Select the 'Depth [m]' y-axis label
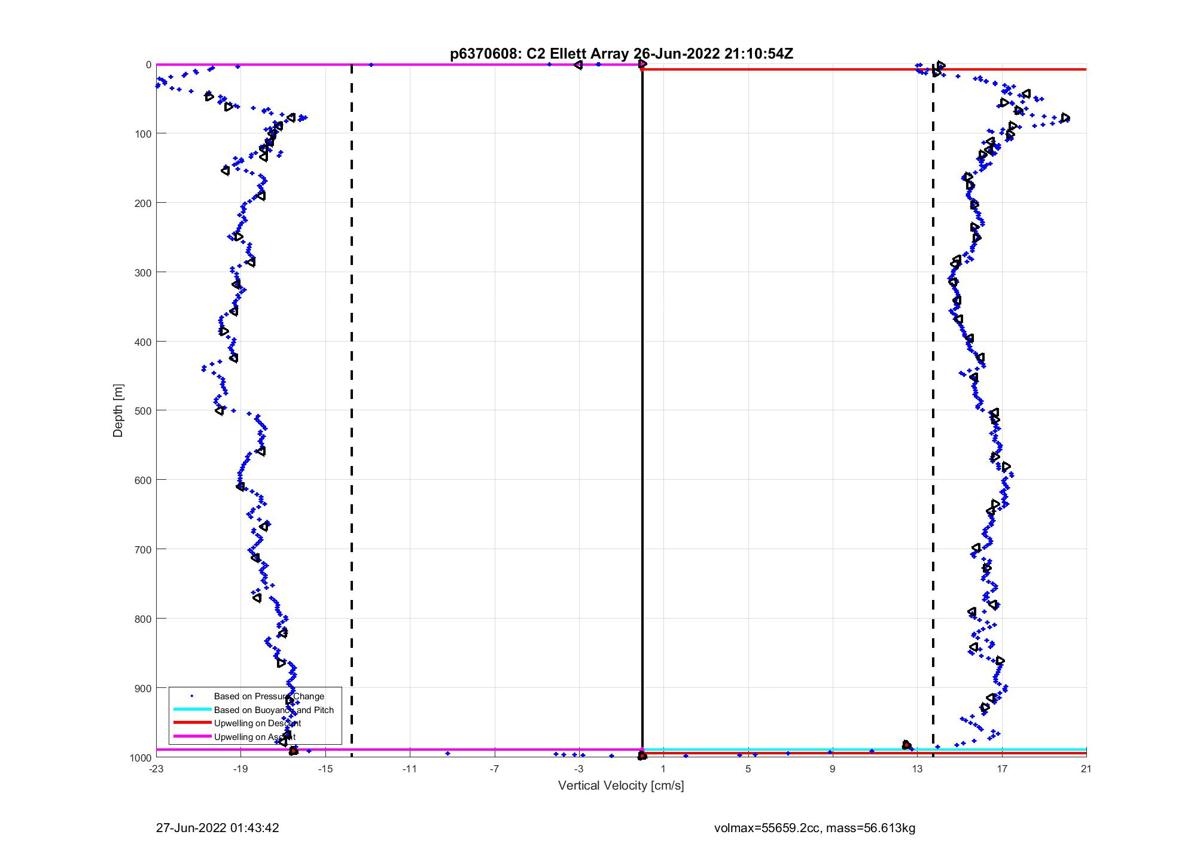This screenshot has width=1200, height=851. 119,411
